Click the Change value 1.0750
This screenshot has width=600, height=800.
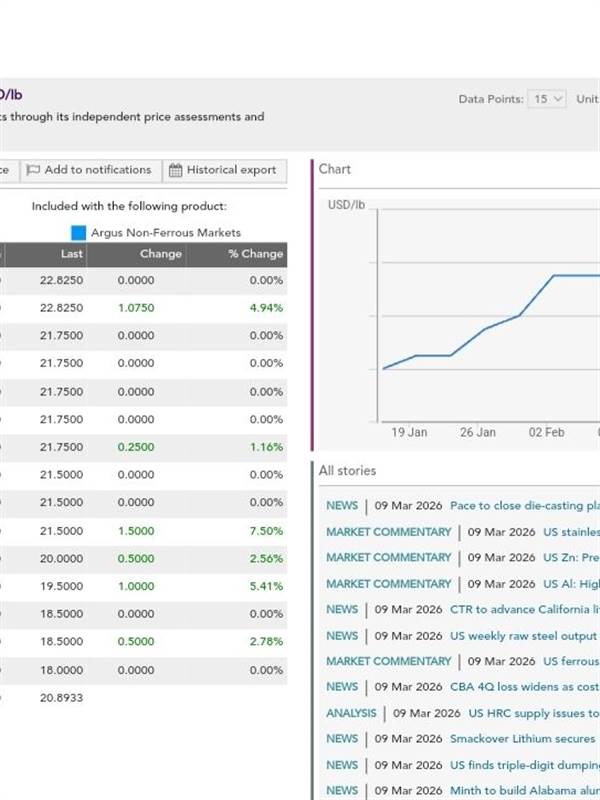click(x=136, y=308)
